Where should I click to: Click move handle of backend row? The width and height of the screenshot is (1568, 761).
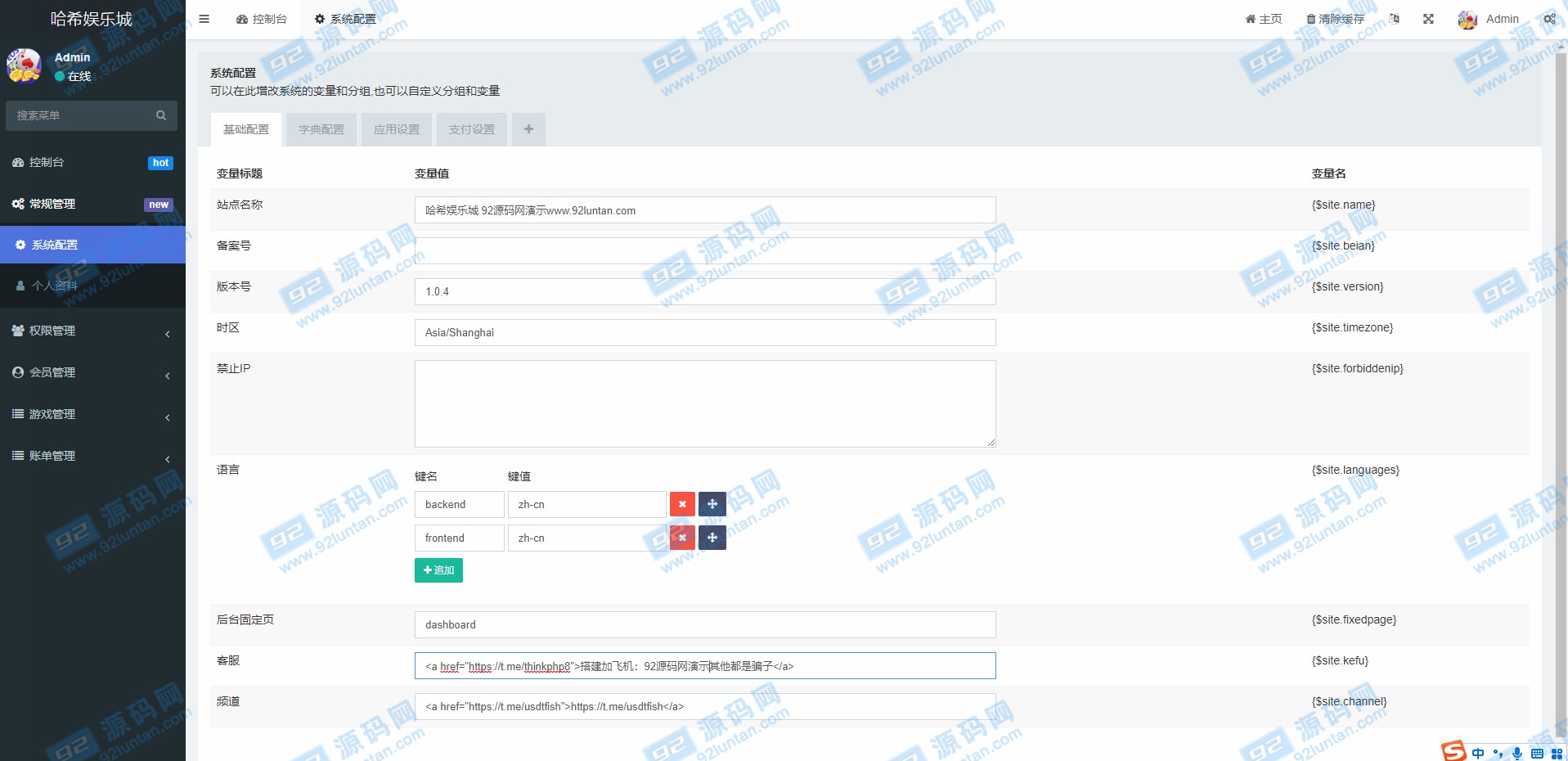[712, 504]
